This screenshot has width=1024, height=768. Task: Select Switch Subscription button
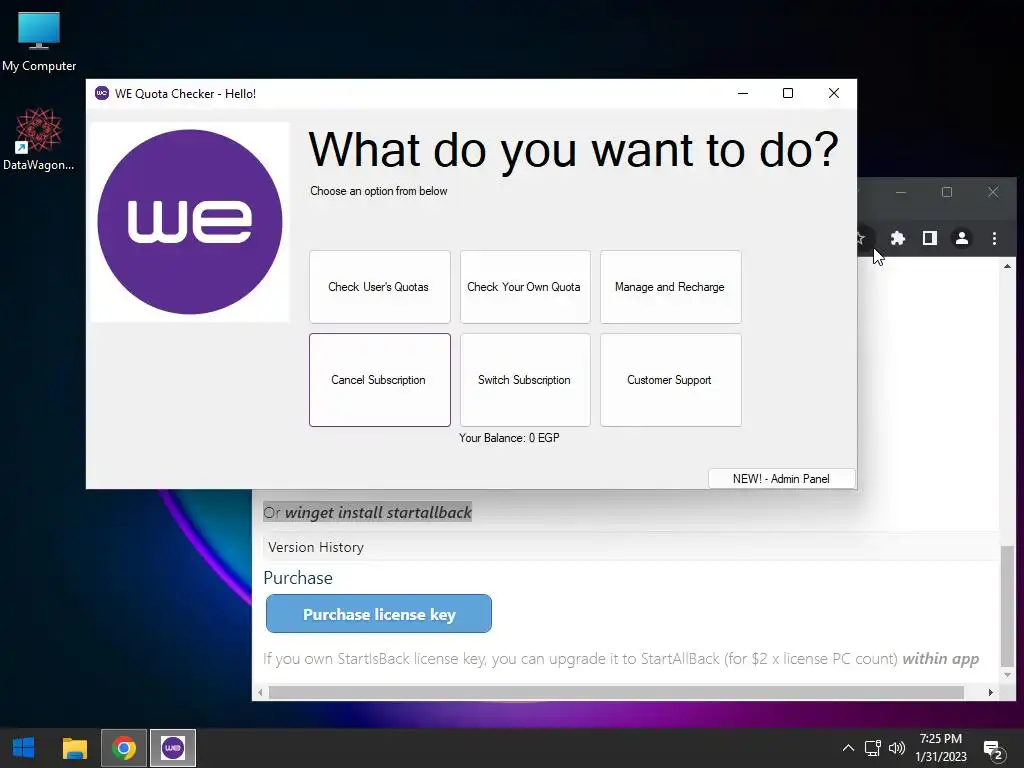point(525,380)
